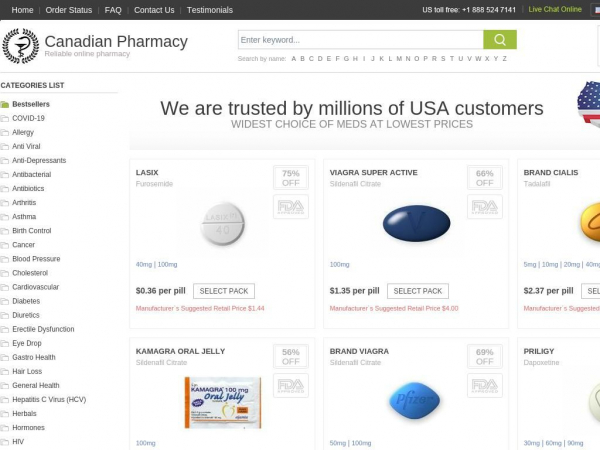Click the folder icon next to Antibiotics
This screenshot has height=450, width=600.
coord(5,189)
